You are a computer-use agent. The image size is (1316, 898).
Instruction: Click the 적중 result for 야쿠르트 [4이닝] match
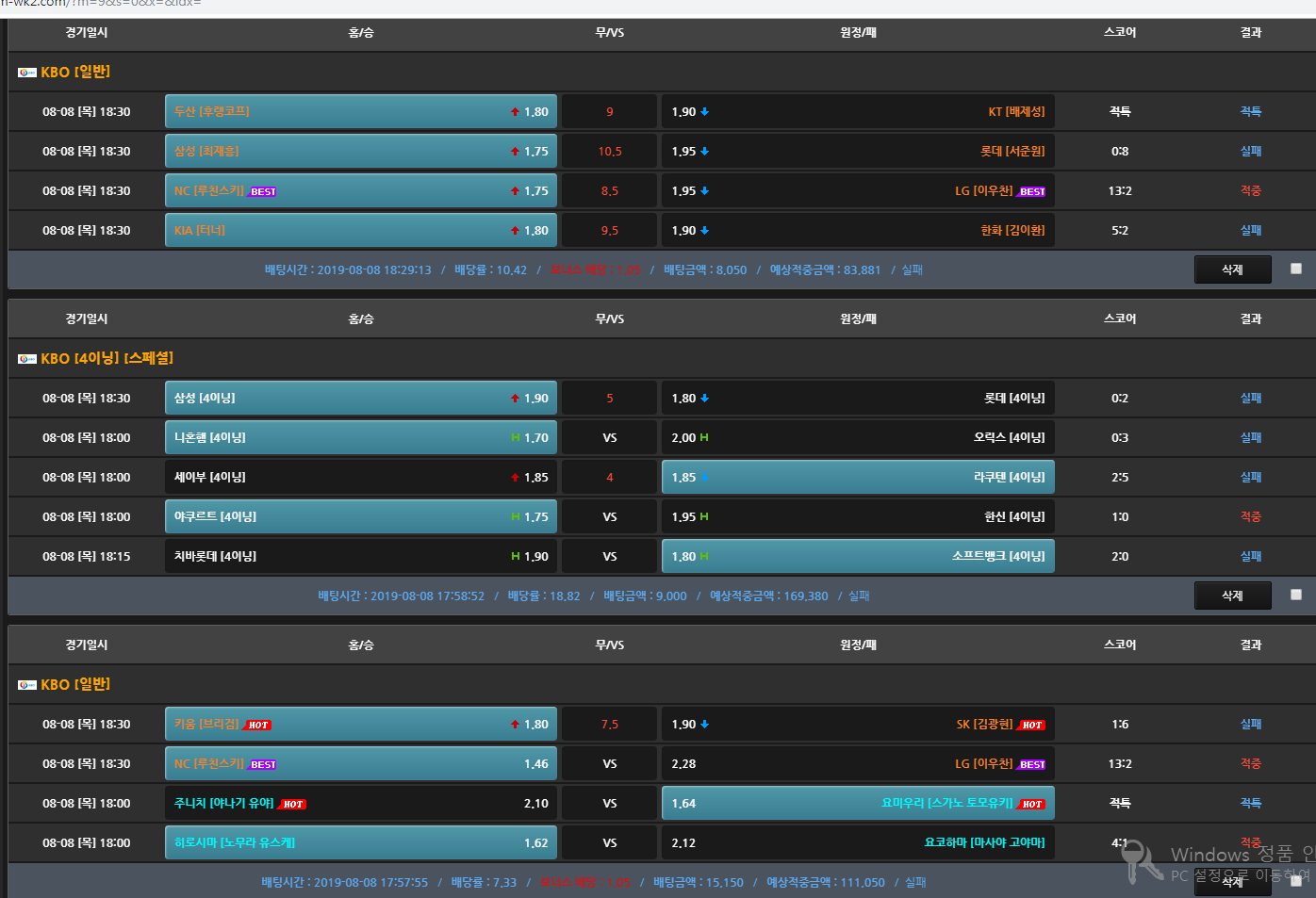pos(1250,517)
